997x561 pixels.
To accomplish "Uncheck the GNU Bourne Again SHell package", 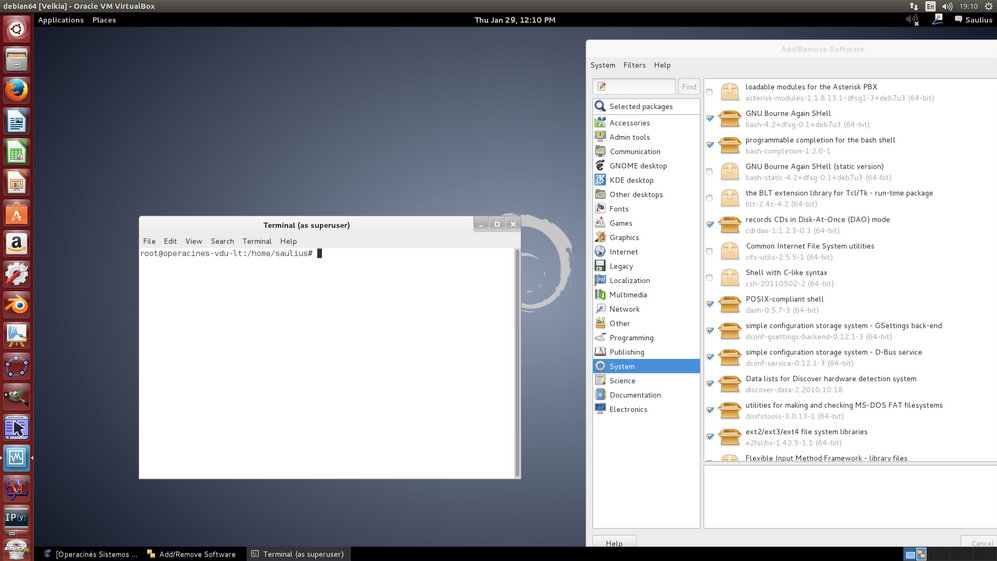I will tap(710, 119).
